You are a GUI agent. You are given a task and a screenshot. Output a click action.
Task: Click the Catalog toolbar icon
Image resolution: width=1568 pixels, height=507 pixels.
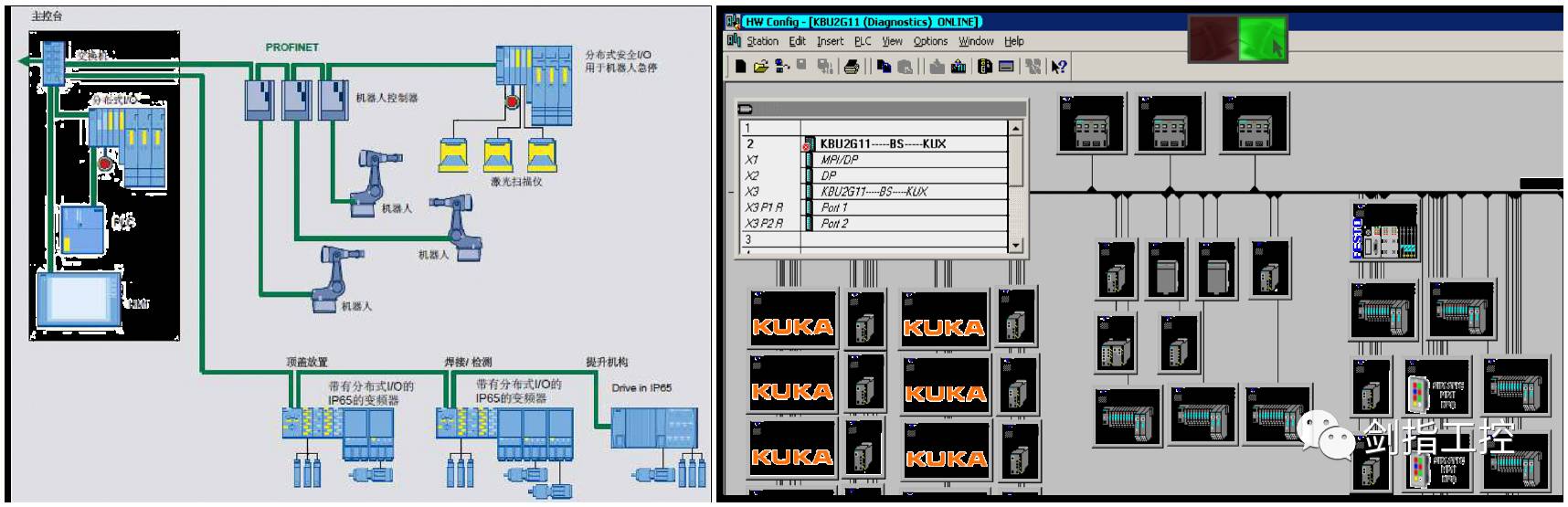click(x=985, y=67)
